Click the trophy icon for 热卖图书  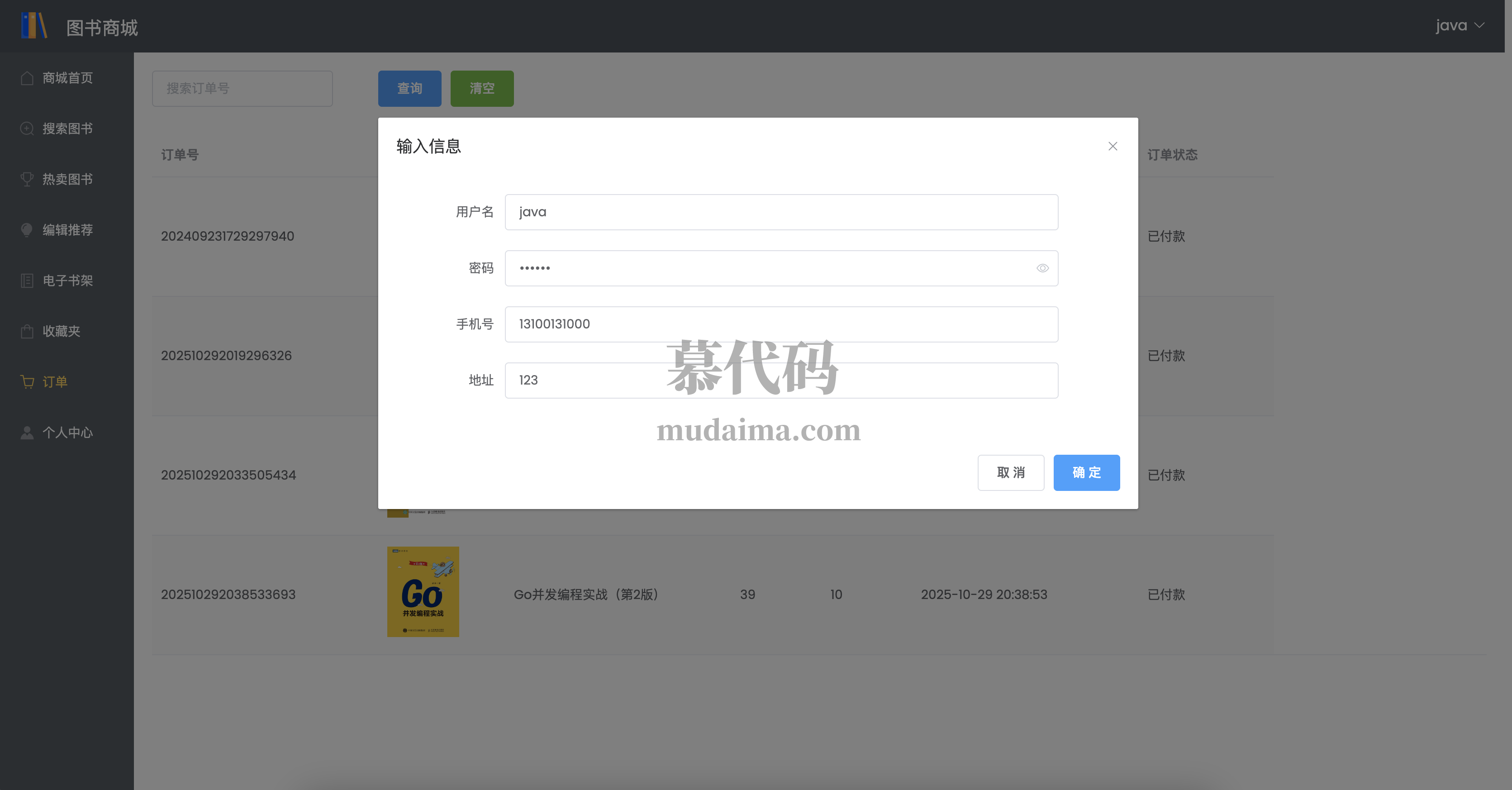coord(27,179)
